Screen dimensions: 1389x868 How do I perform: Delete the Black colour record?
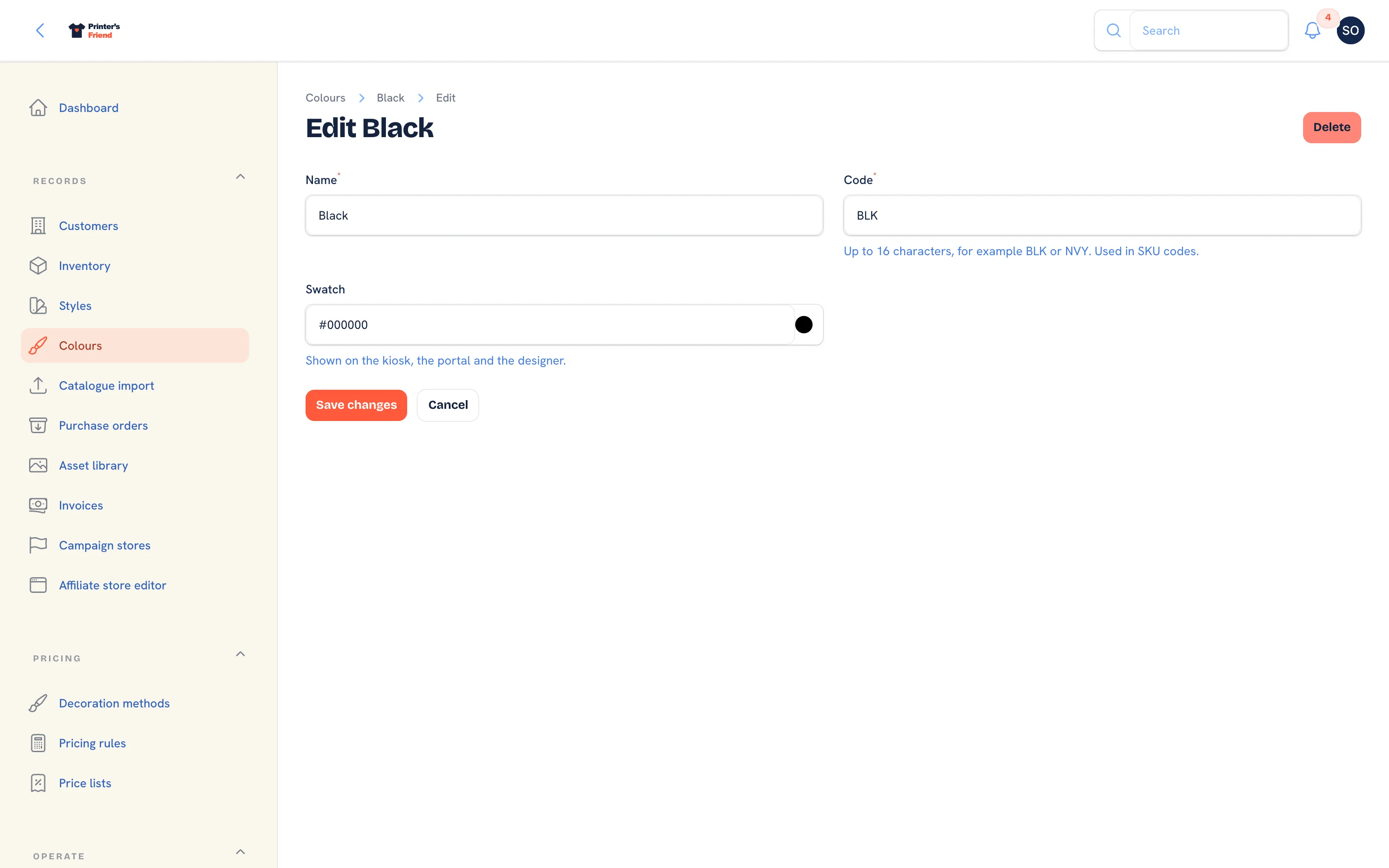pyautogui.click(x=1331, y=128)
